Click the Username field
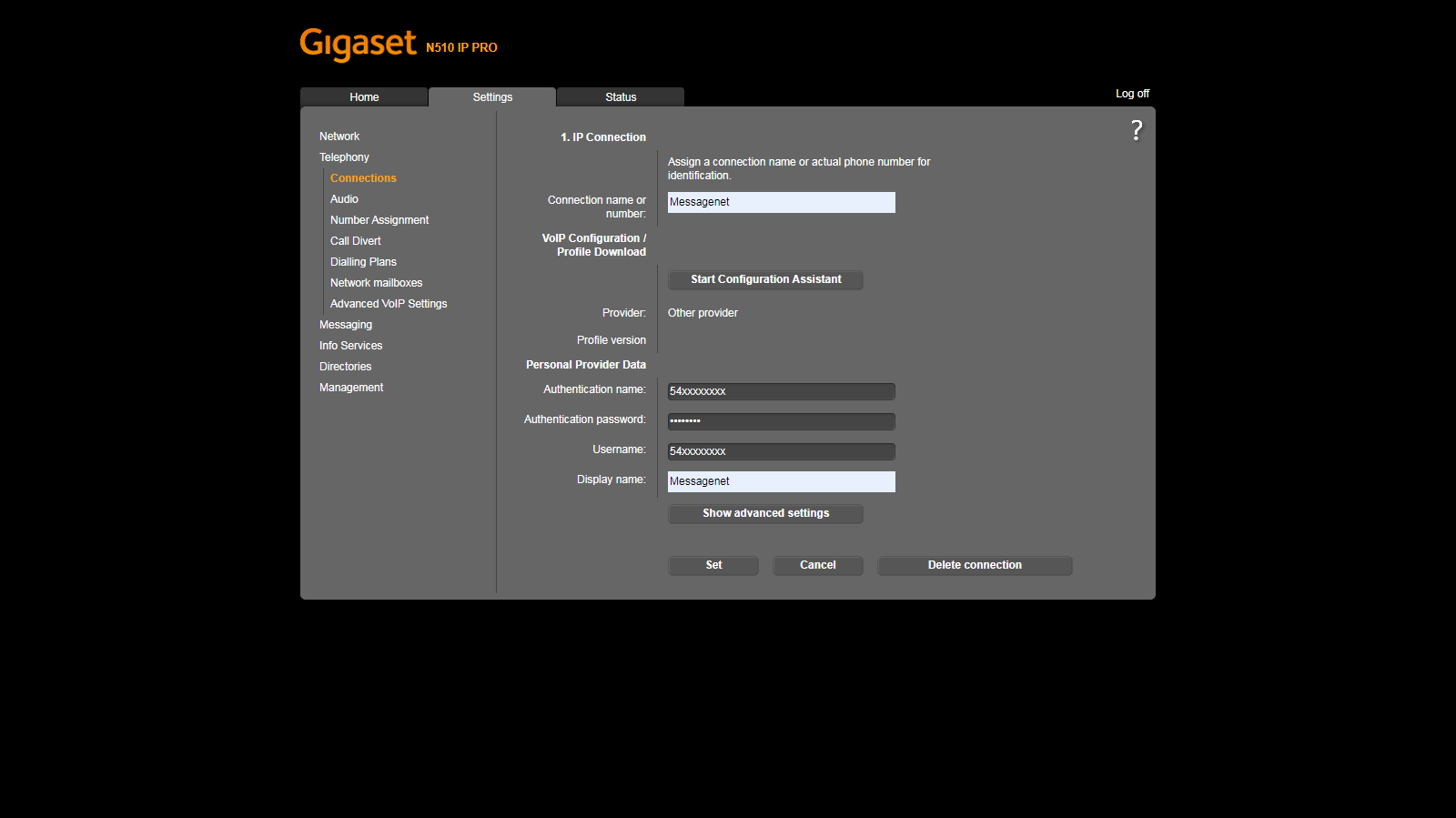Image resolution: width=1456 pixels, height=818 pixels. pyautogui.click(x=782, y=451)
